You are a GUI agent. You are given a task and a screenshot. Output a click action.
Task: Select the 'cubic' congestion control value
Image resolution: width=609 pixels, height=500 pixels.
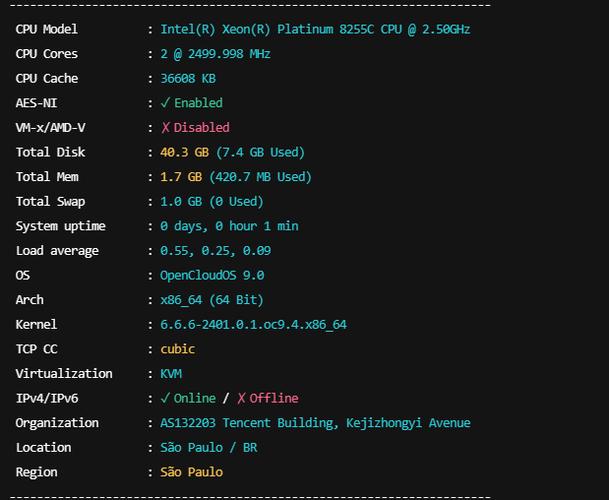tap(177, 349)
